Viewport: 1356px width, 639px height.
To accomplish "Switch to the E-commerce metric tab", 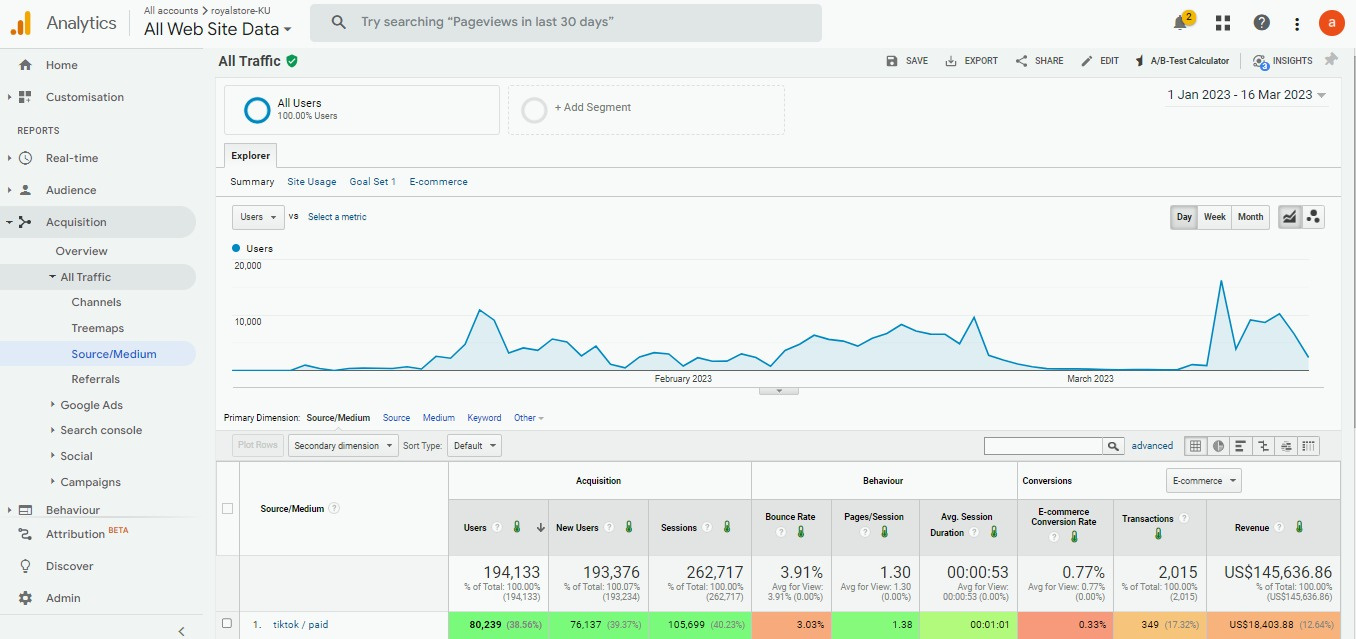I will [439, 182].
